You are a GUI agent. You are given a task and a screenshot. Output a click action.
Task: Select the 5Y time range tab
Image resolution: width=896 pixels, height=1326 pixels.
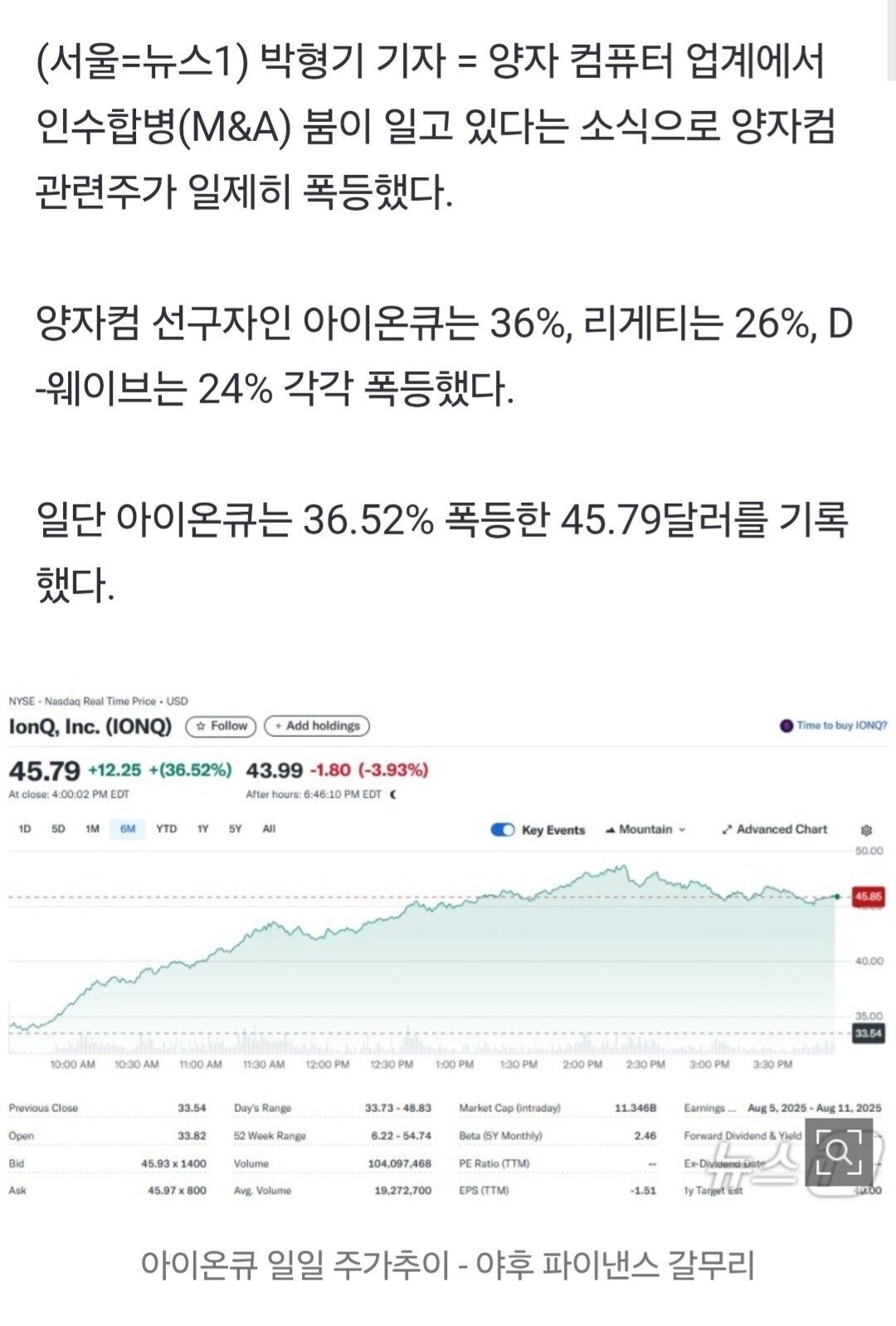pos(236,829)
